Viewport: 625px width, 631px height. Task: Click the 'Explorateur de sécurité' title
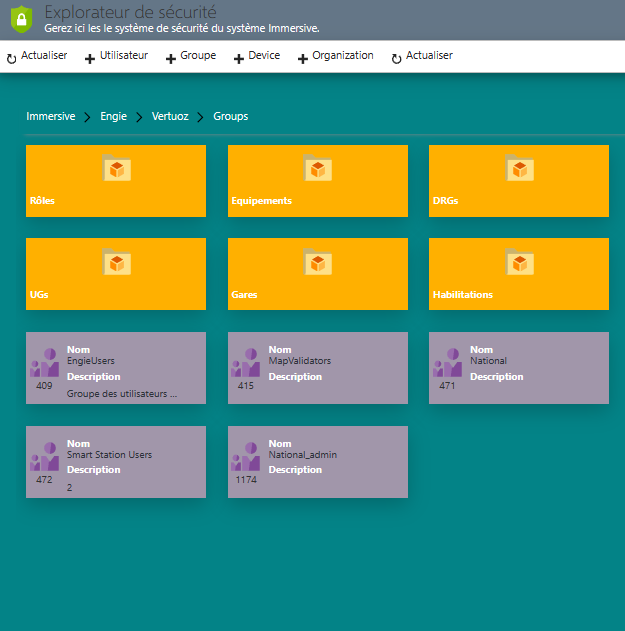pos(130,12)
